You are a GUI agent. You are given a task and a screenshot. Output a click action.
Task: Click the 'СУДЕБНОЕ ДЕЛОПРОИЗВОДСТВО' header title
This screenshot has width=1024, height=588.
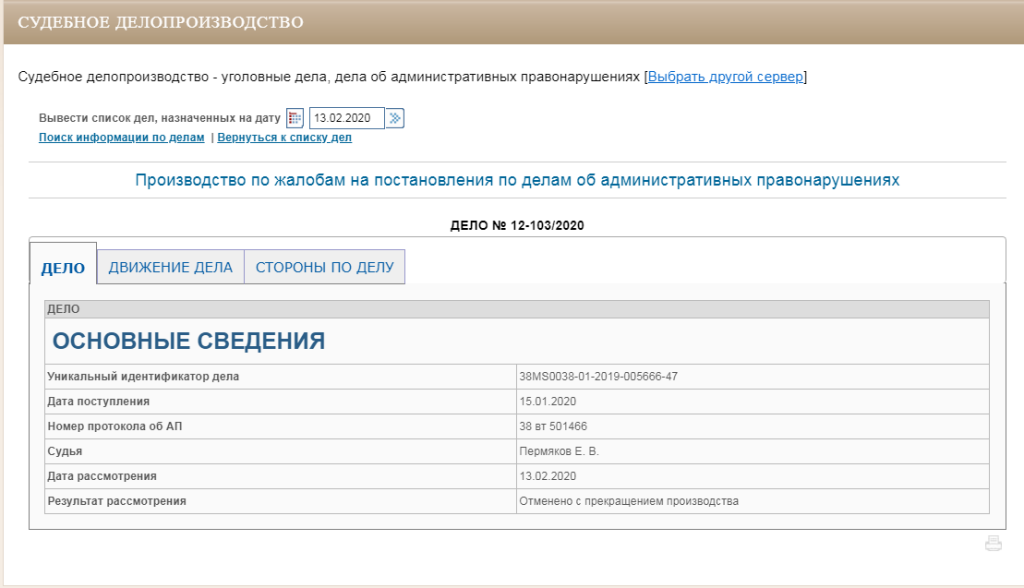161,21
